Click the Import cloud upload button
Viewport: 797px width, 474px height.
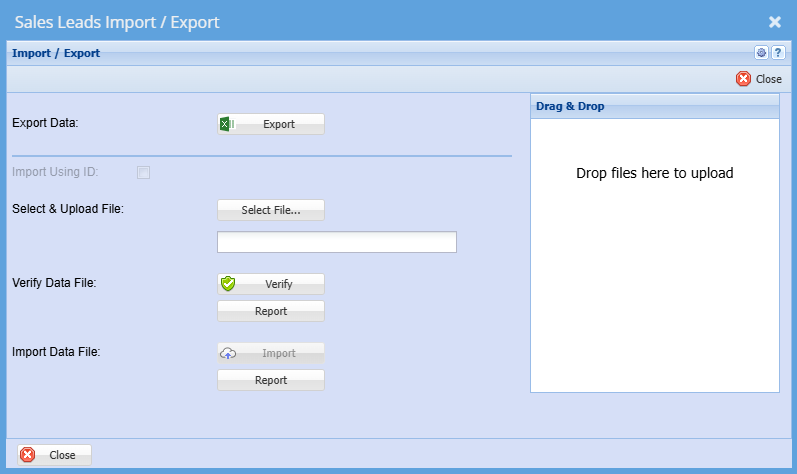[x=271, y=353]
